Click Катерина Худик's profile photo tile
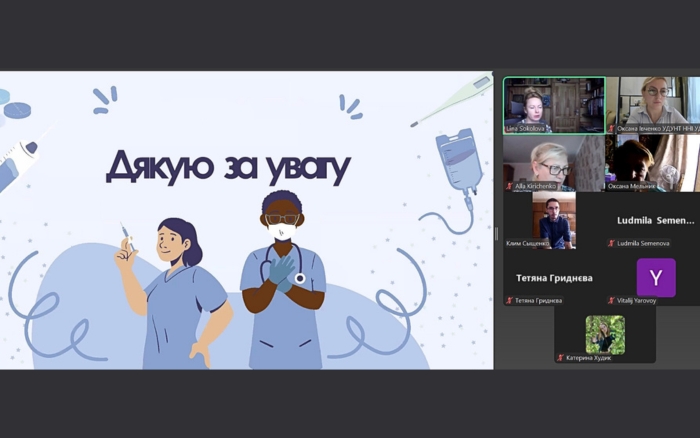The image size is (700, 438). coord(605,334)
